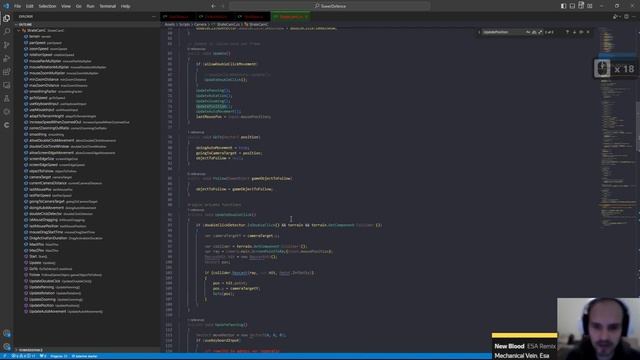Open the Testing flask icon
The height and width of the screenshot is (360, 640).
click(x=7, y=98)
